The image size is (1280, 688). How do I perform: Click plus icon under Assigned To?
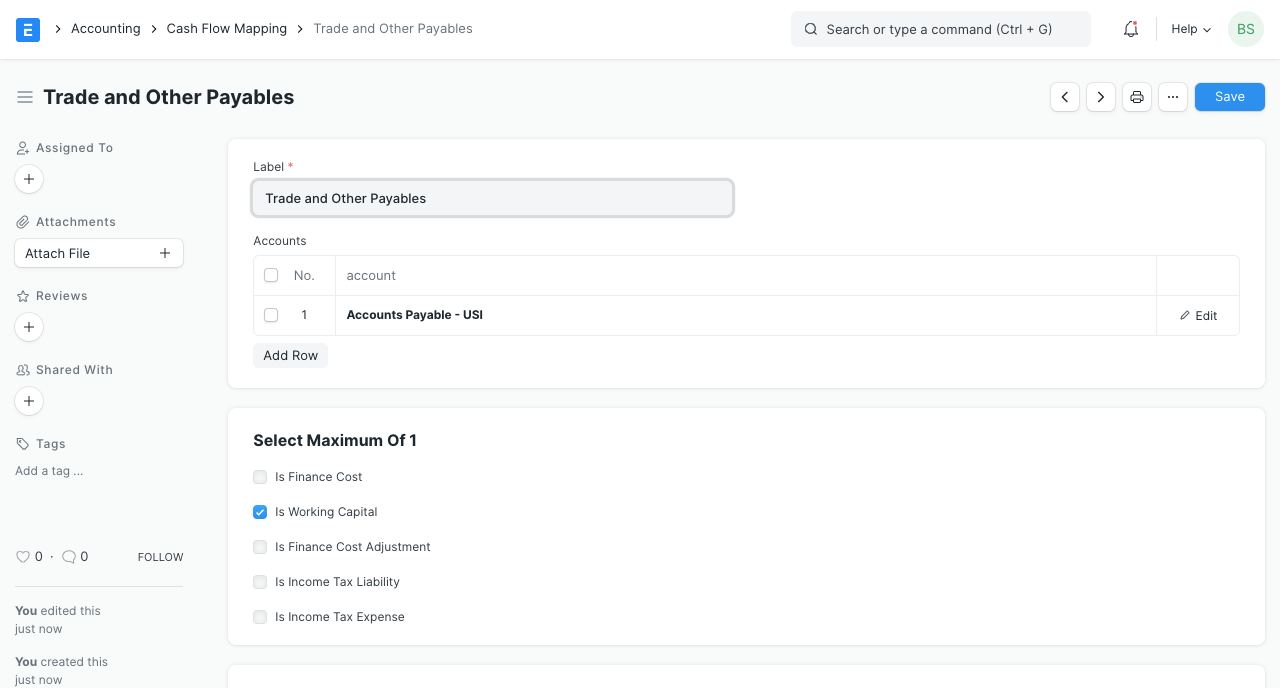click(29, 179)
